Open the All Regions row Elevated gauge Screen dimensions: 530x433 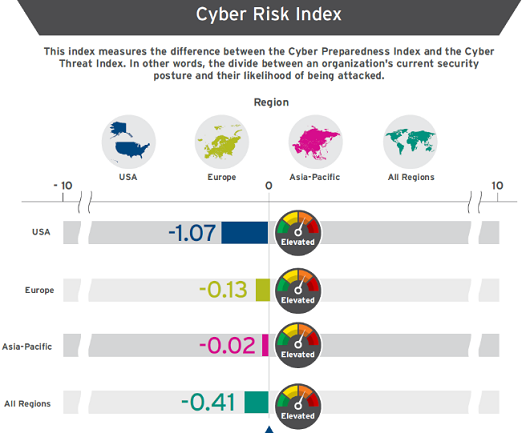pos(298,407)
